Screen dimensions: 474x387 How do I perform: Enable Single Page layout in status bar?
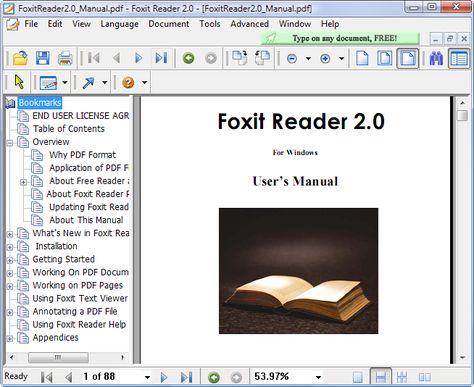point(358,377)
